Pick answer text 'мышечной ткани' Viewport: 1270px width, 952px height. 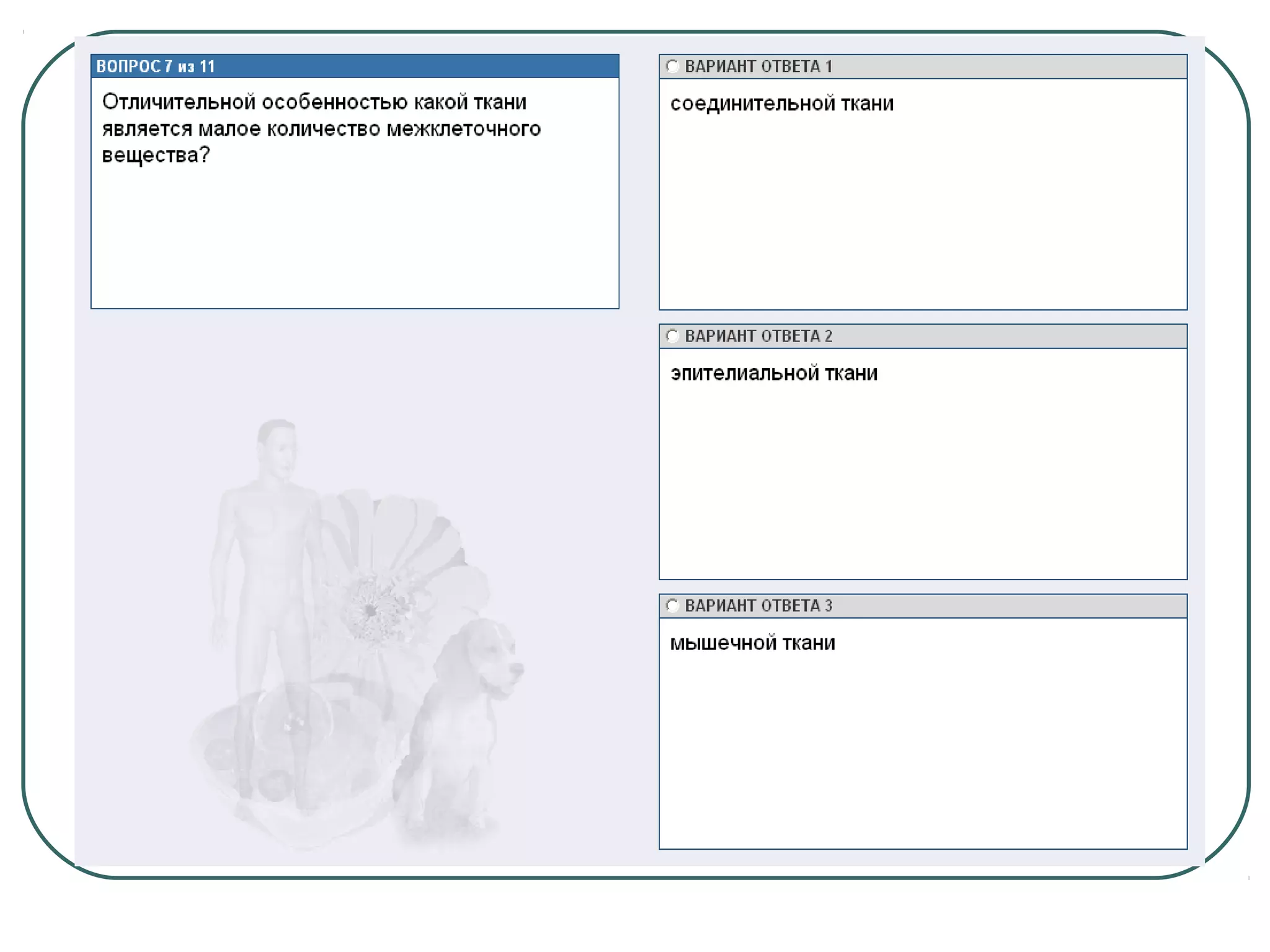click(752, 643)
